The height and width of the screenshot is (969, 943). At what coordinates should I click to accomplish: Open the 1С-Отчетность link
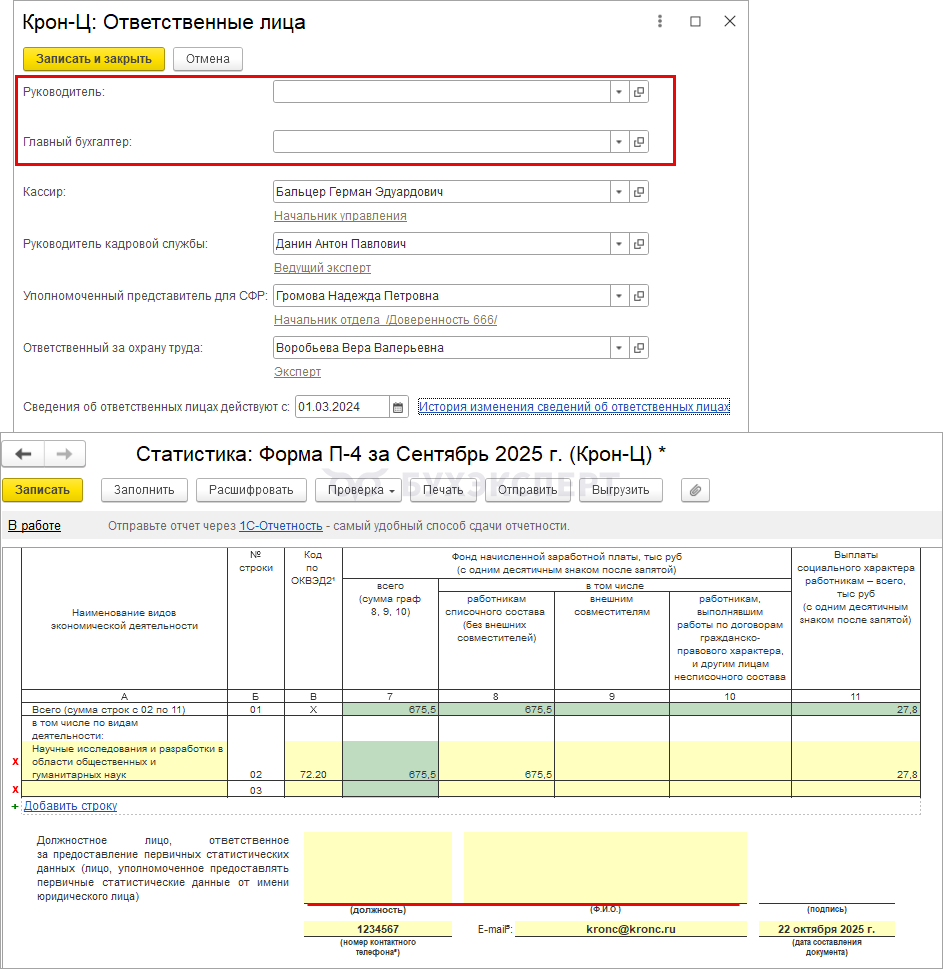click(281, 526)
